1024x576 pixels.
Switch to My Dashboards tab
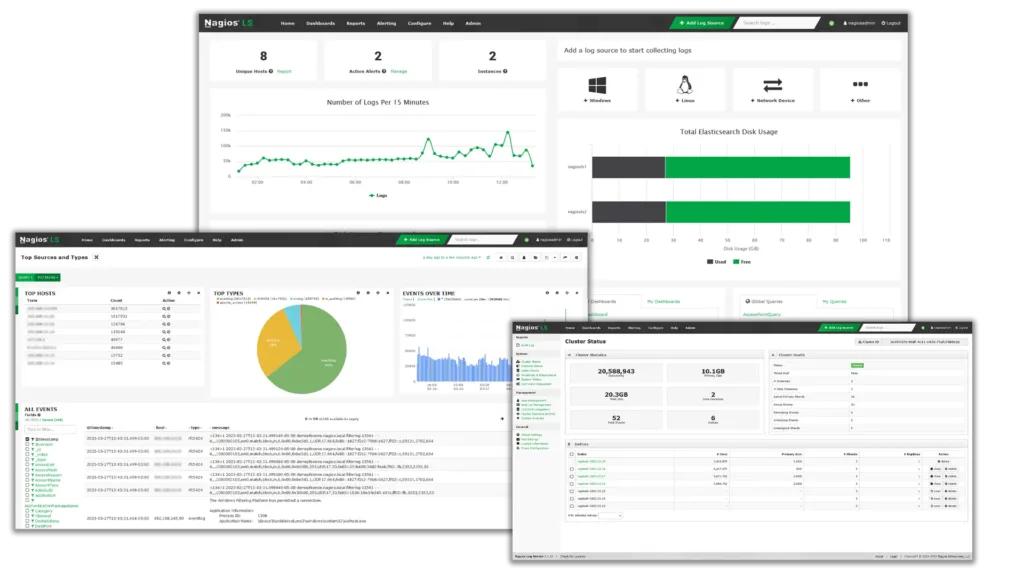(663, 302)
